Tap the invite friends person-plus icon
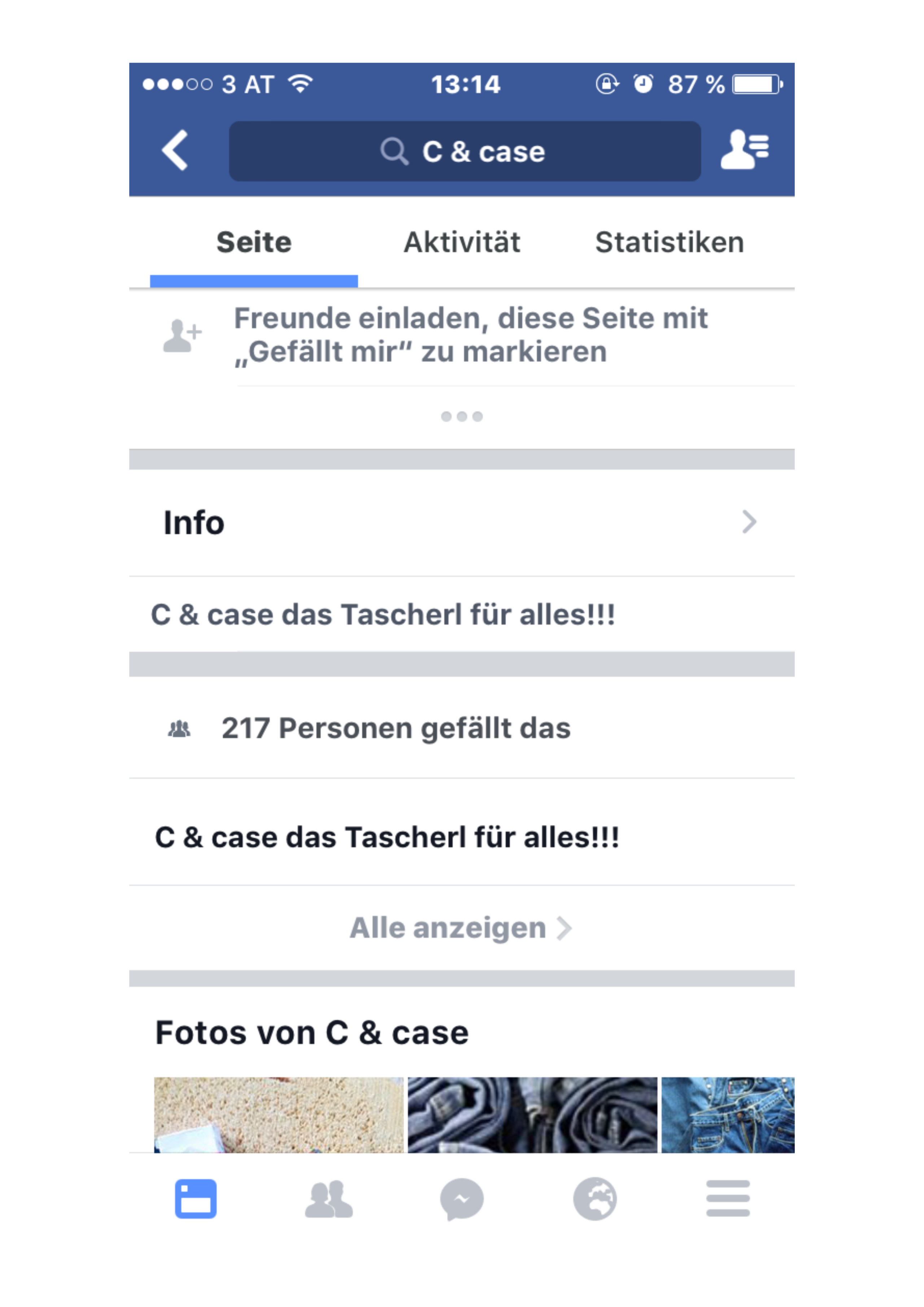Screen dimensions: 924x1307 tap(182, 336)
